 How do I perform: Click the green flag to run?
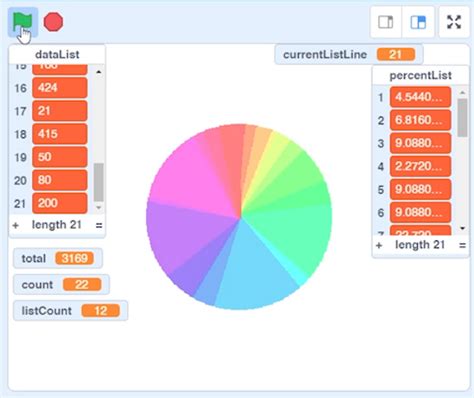coord(22,22)
